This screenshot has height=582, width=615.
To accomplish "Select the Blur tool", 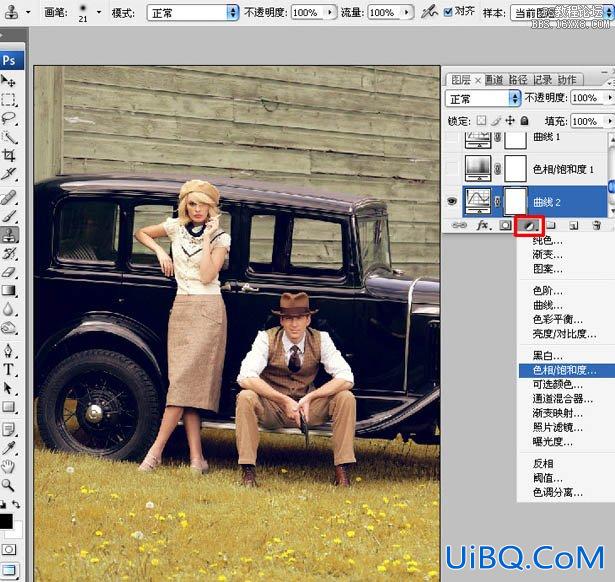I will [8, 309].
